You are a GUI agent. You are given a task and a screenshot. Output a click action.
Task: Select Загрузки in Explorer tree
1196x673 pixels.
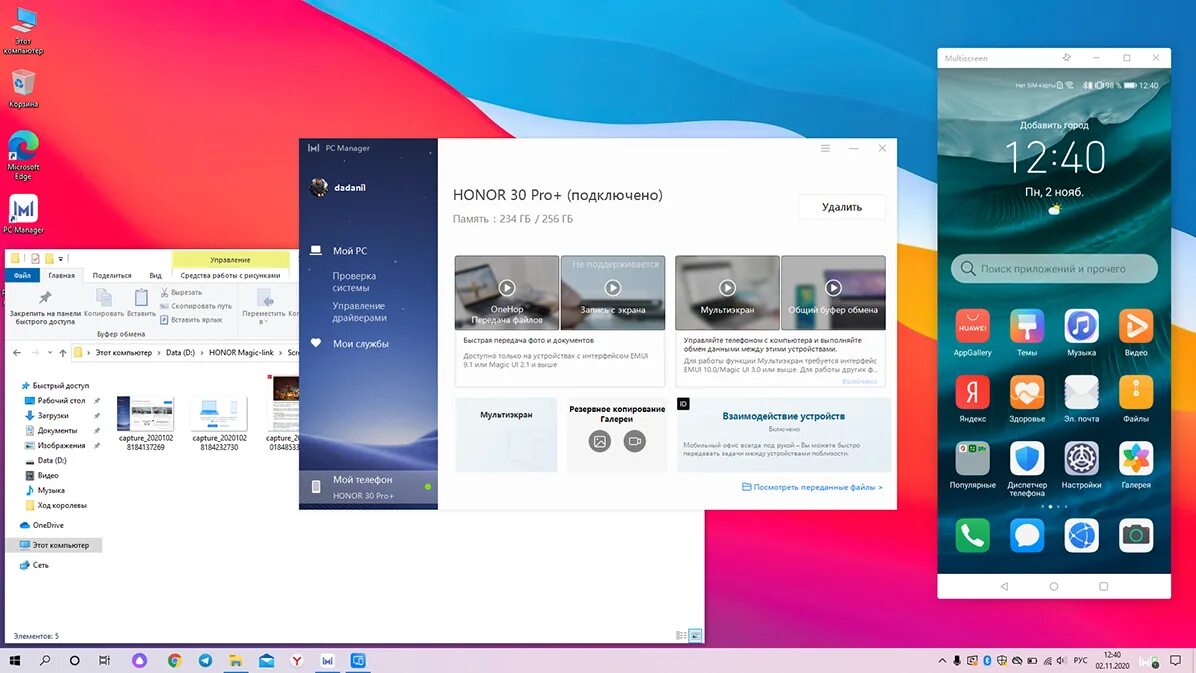[53, 415]
